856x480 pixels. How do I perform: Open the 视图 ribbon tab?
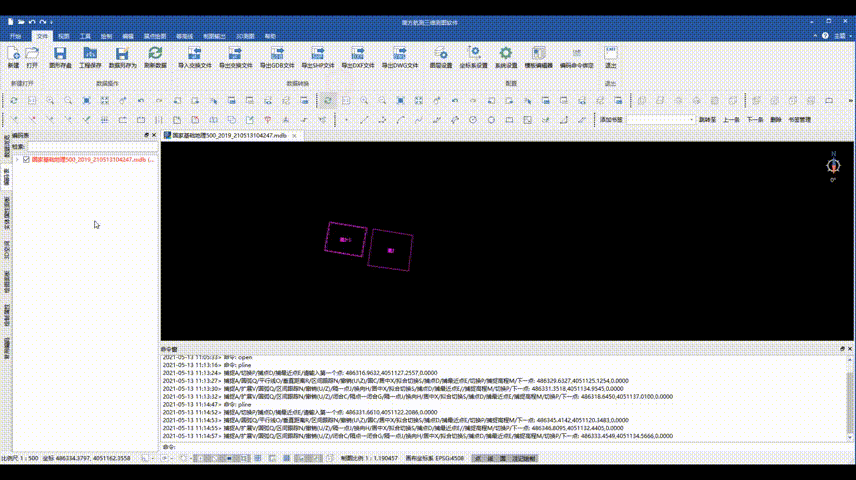[64, 35]
